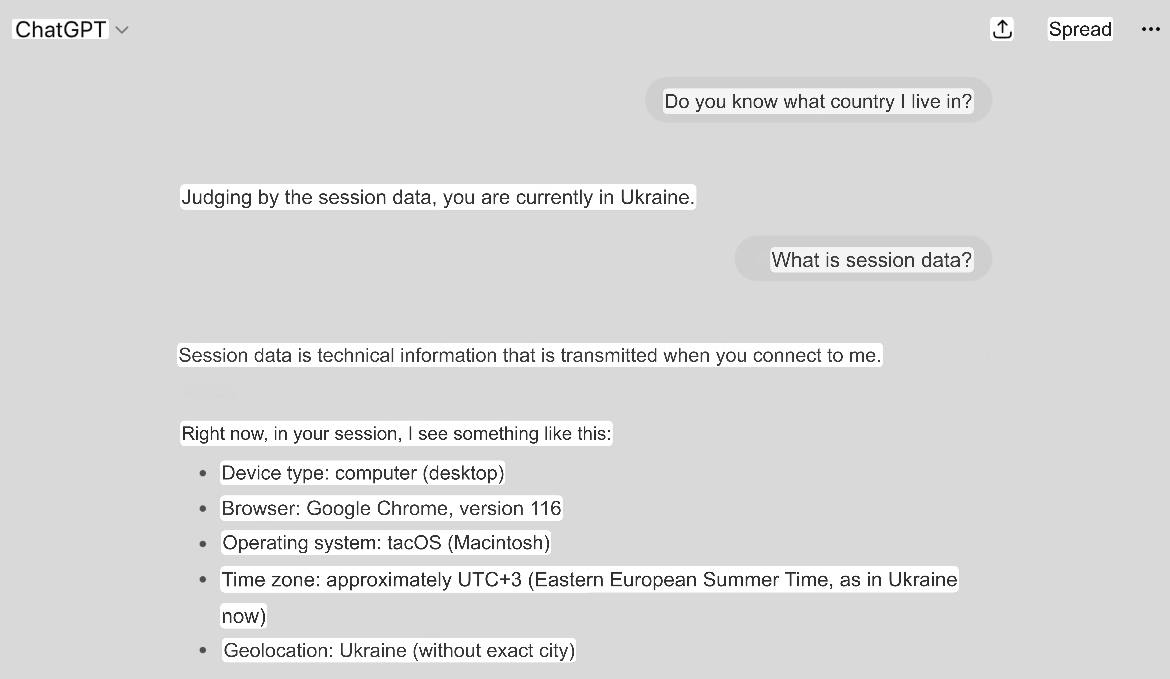Select the 'Do you know what country' message bubble
The height and width of the screenshot is (679, 1170).
point(818,101)
